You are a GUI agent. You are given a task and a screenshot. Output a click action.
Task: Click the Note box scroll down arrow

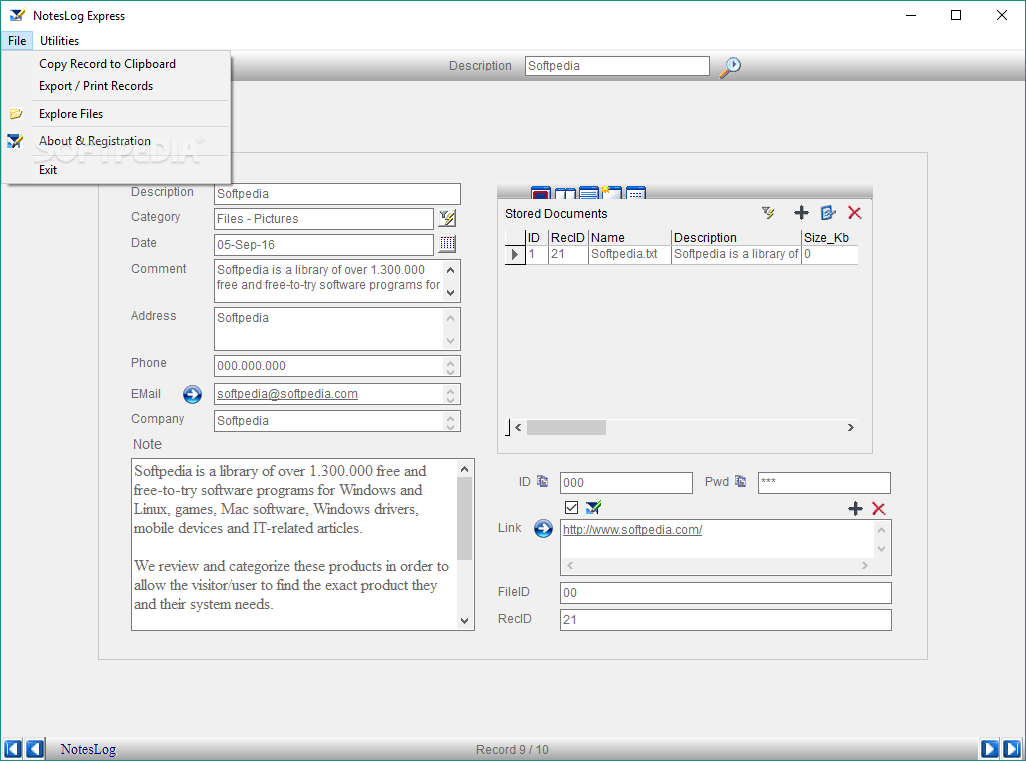tap(465, 620)
